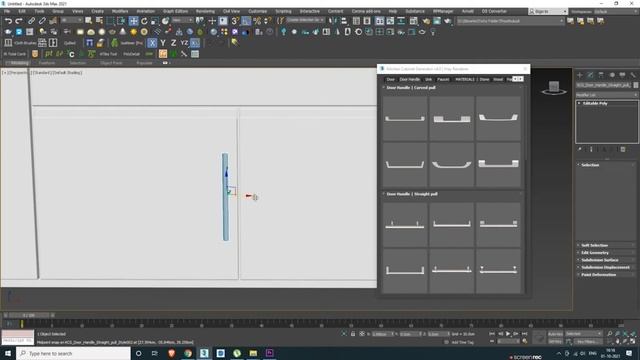Open the selection filter dropdown
Screen dimensions: 640x360
(x=71, y=20)
